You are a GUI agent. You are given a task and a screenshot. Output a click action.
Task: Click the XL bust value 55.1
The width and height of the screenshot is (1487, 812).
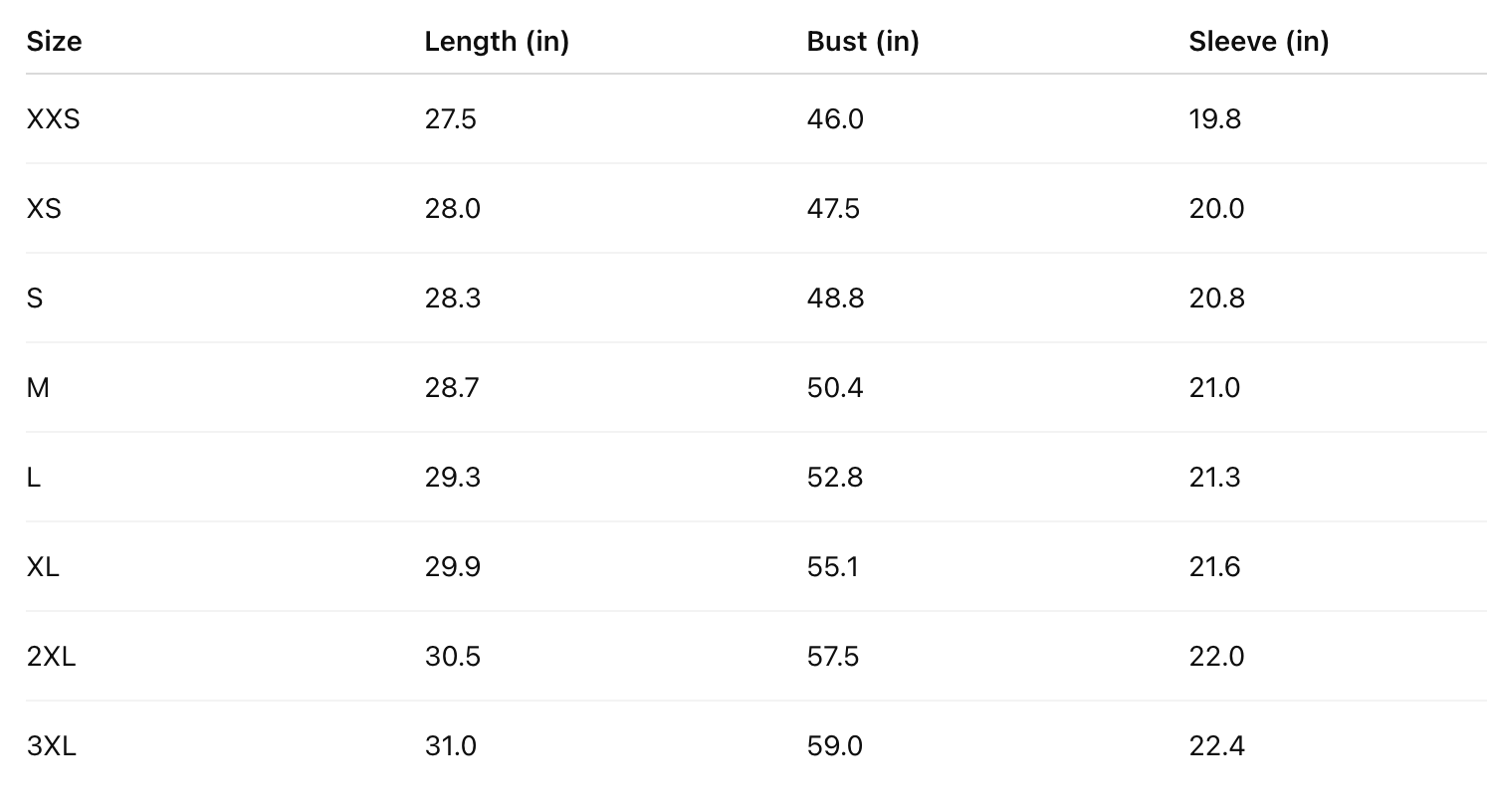pos(832,567)
